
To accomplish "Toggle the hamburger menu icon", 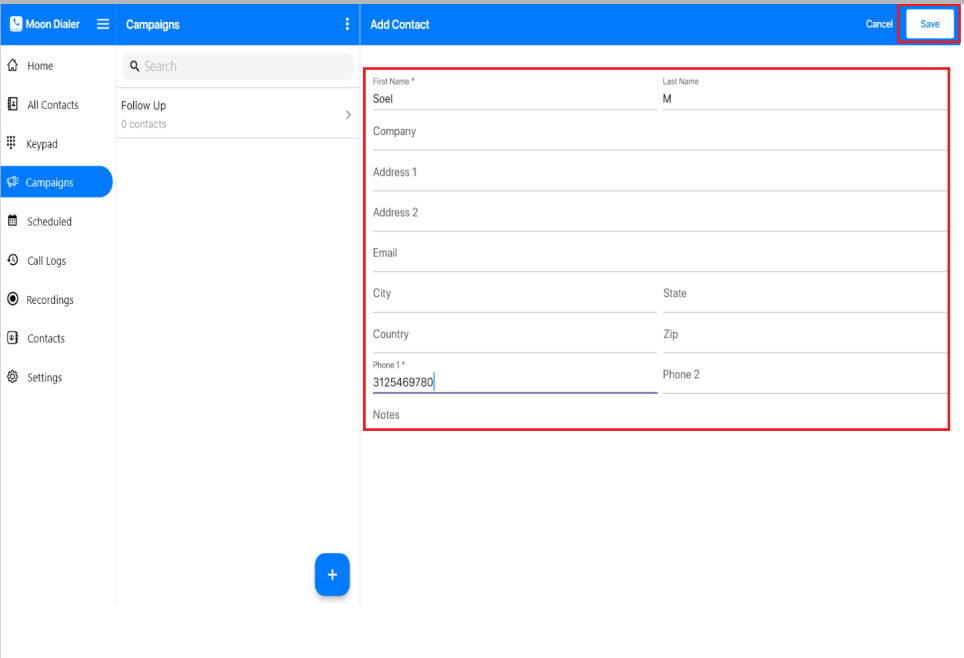I will (103, 24).
